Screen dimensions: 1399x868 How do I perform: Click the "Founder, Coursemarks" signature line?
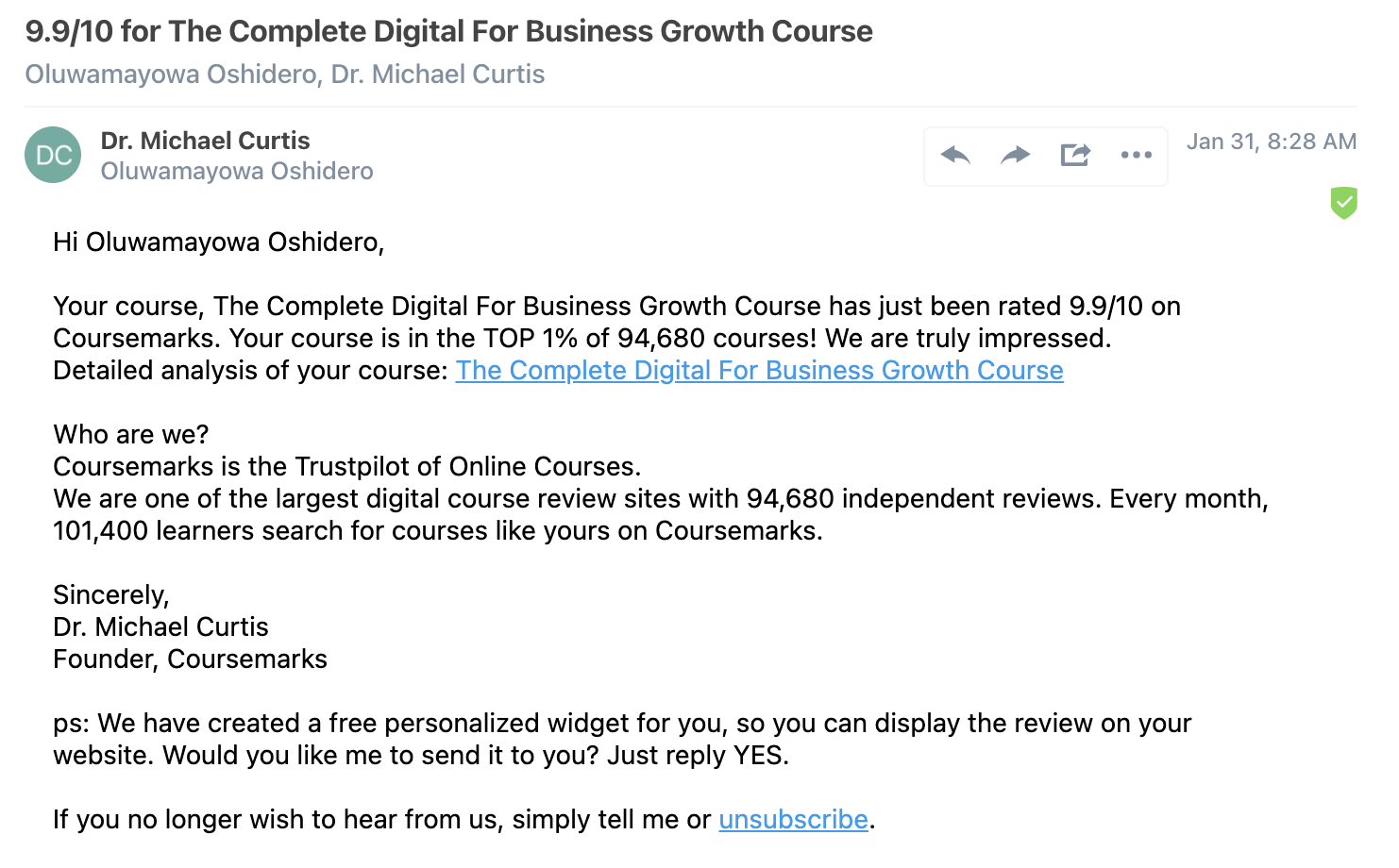click(190, 659)
